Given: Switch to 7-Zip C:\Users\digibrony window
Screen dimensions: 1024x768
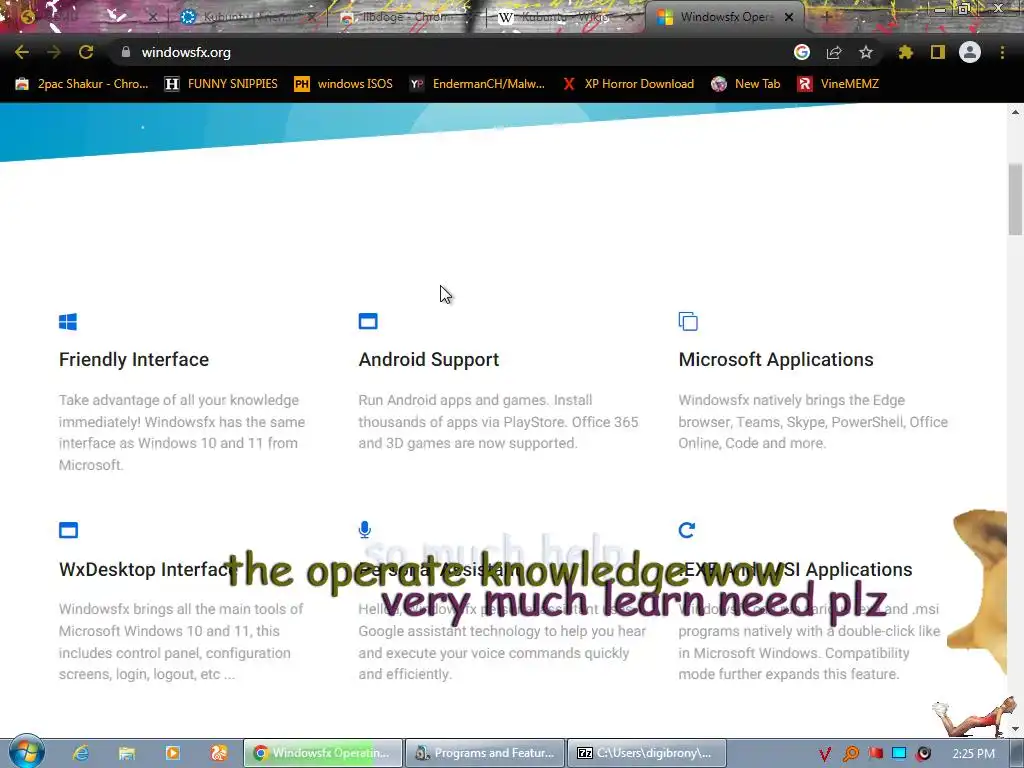Looking at the screenshot, I should (647, 753).
